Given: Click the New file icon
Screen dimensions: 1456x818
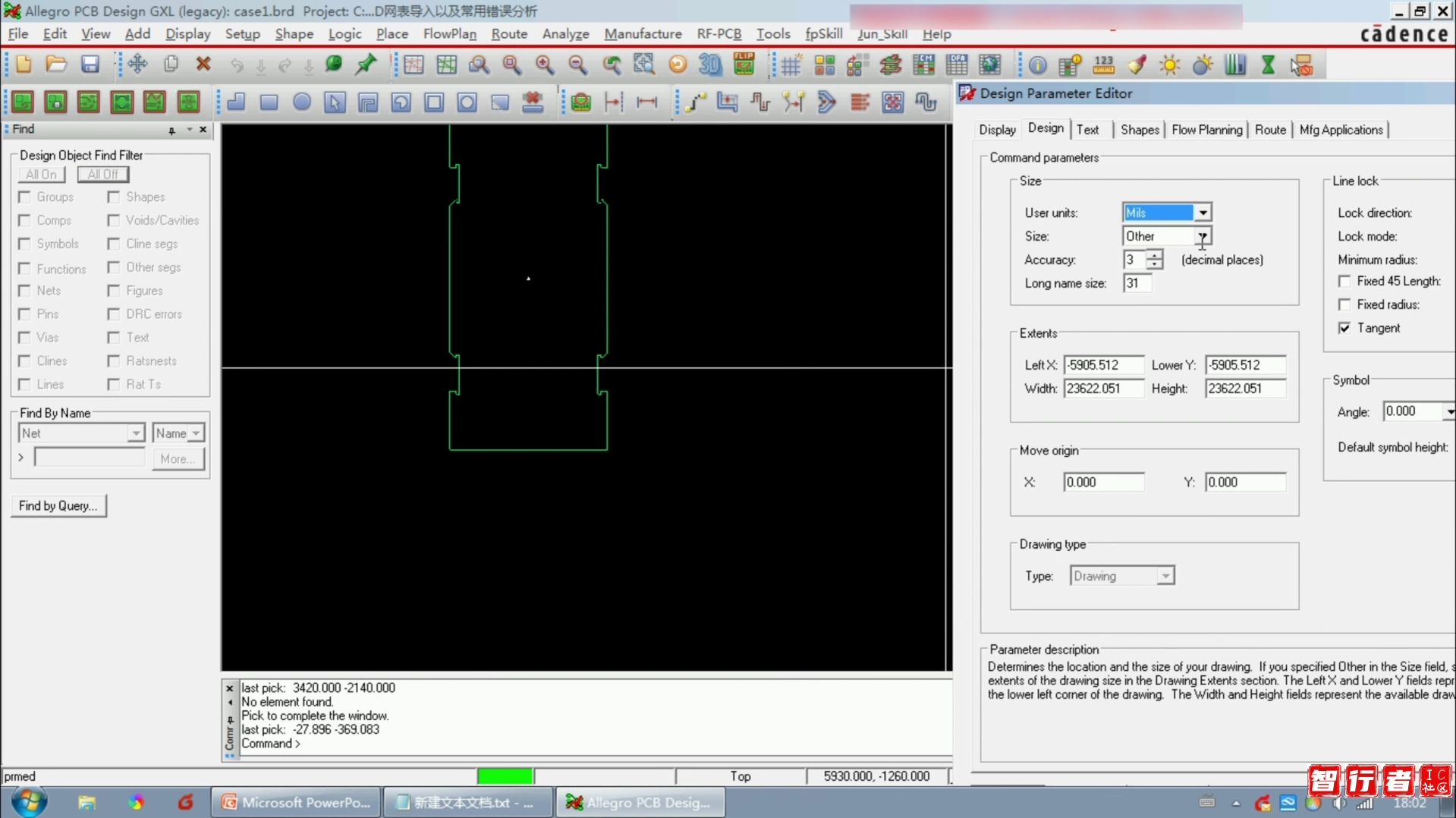Looking at the screenshot, I should pyautogui.click(x=24, y=64).
